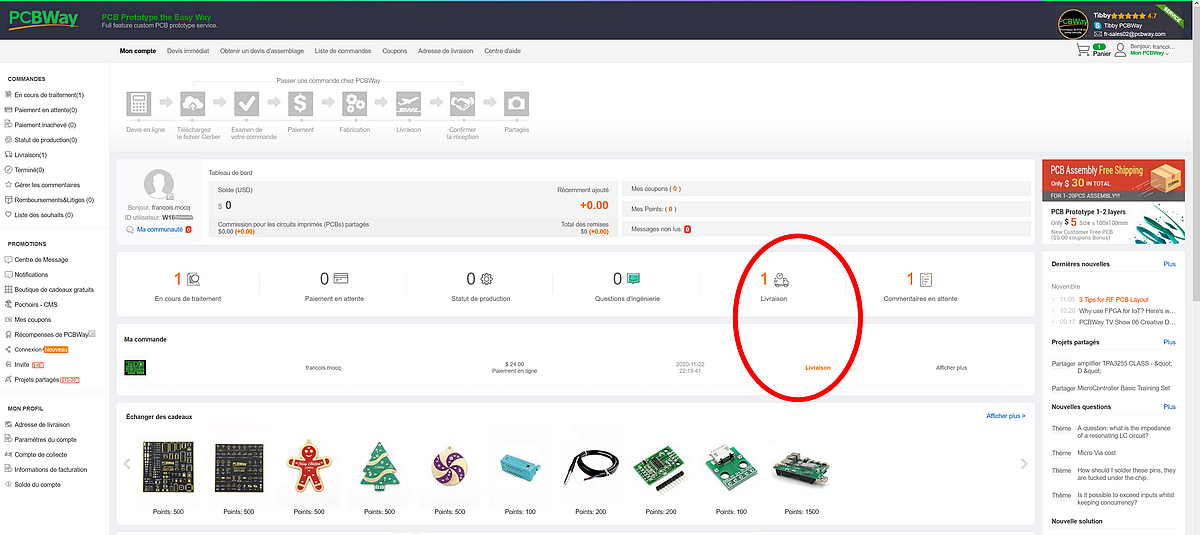Click the user avatar placeholder image
Viewport: 1200px width, 535px height.
pyautogui.click(x=160, y=186)
